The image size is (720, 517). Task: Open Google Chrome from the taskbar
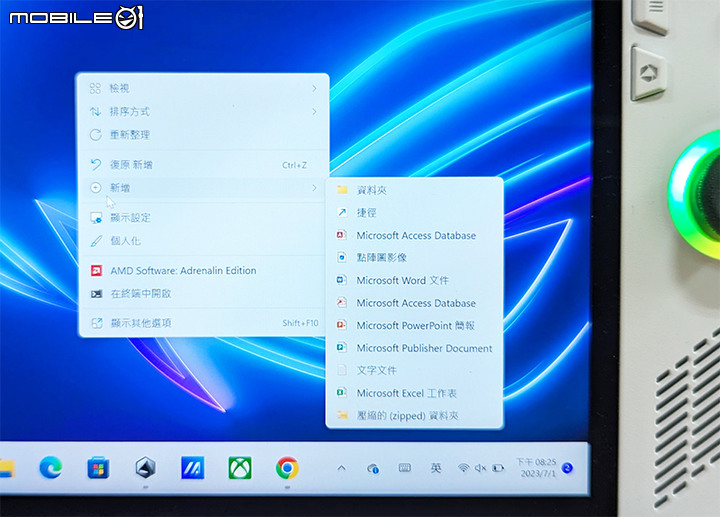287,468
